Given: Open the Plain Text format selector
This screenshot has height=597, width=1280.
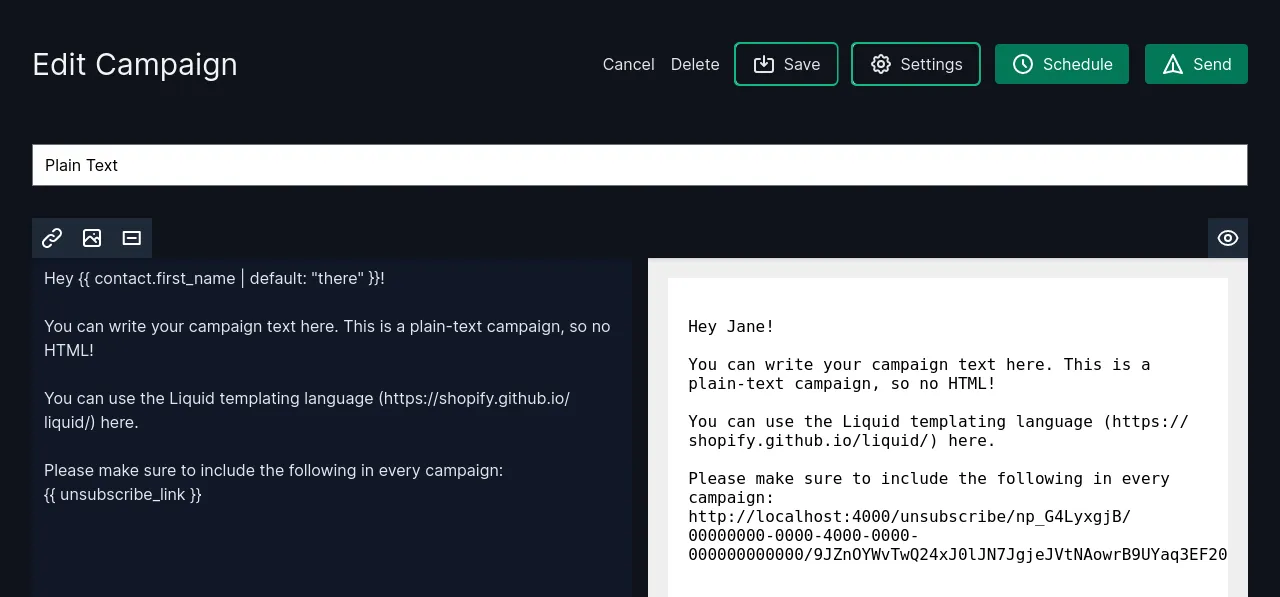Looking at the screenshot, I should click(x=640, y=165).
